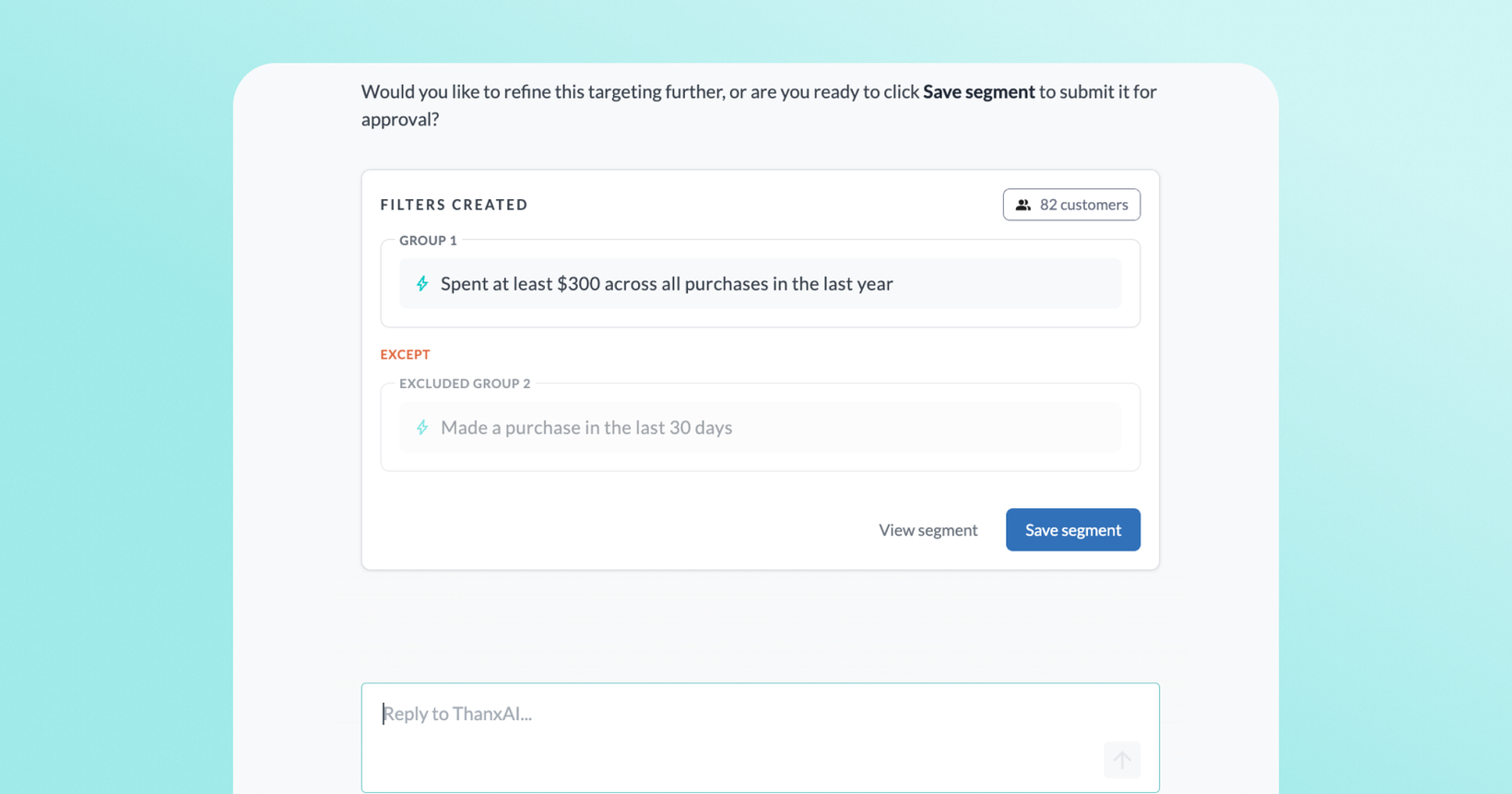Click the people icon in customers badge
This screenshot has width=1512, height=794.
click(1022, 205)
